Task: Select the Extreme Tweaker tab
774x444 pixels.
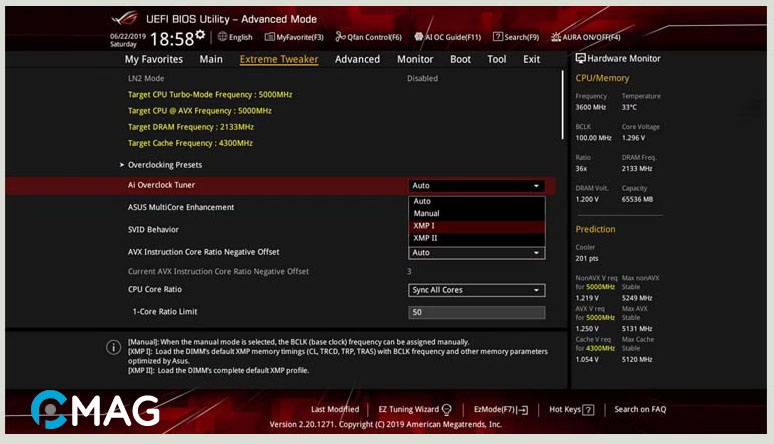Action: tap(279, 59)
